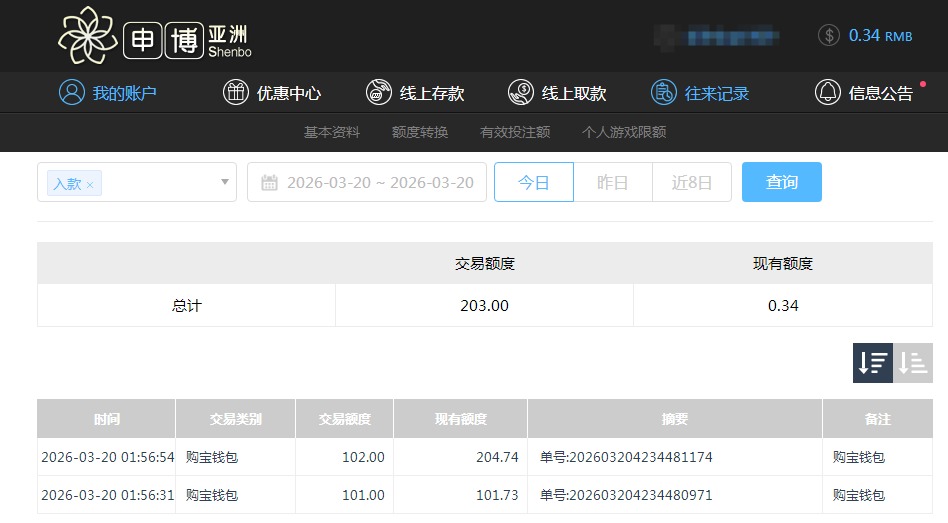Image resolution: width=948 pixels, height=523 pixels.
Task: Click the 101.00 transaction amount
Action: tap(363, 495)
